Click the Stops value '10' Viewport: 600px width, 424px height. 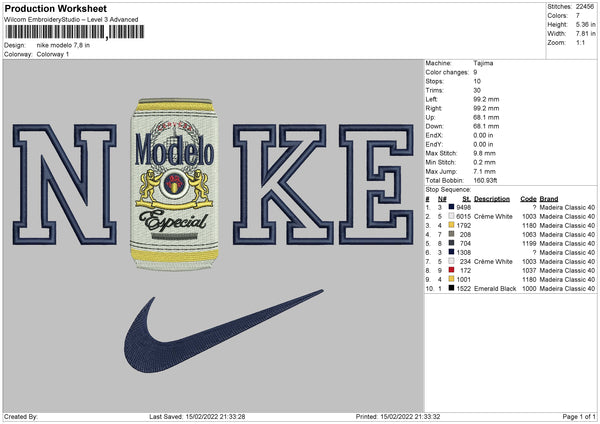tap(477, 81)
